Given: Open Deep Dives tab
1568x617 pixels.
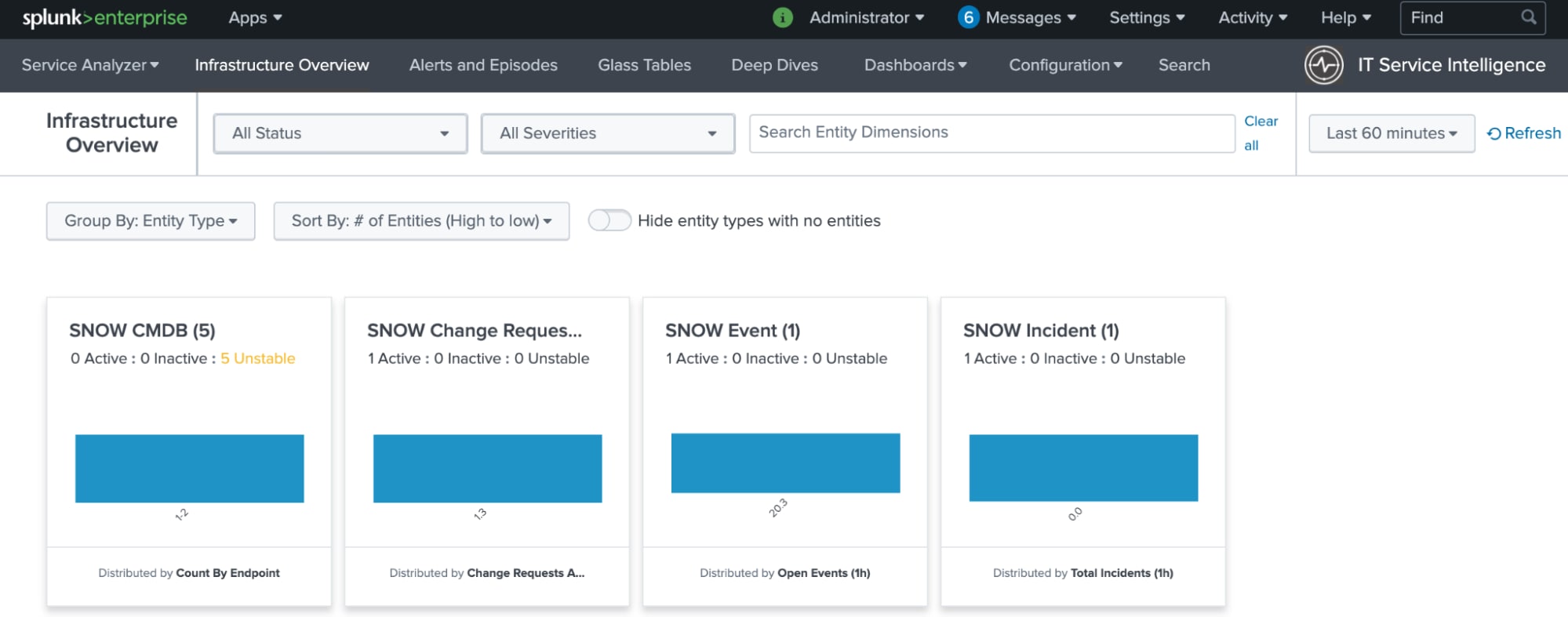Looking at the screenshot, I should point(774,65).
